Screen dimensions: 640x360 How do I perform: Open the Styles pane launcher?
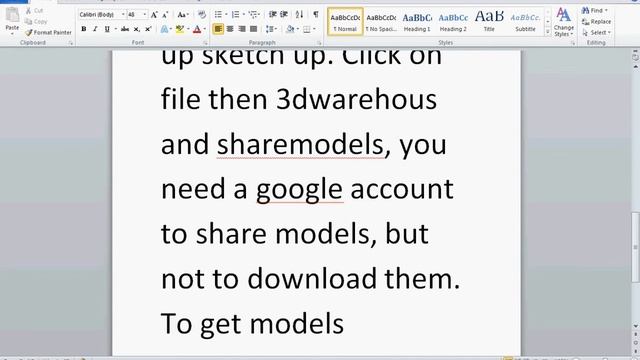pos(573,43)
